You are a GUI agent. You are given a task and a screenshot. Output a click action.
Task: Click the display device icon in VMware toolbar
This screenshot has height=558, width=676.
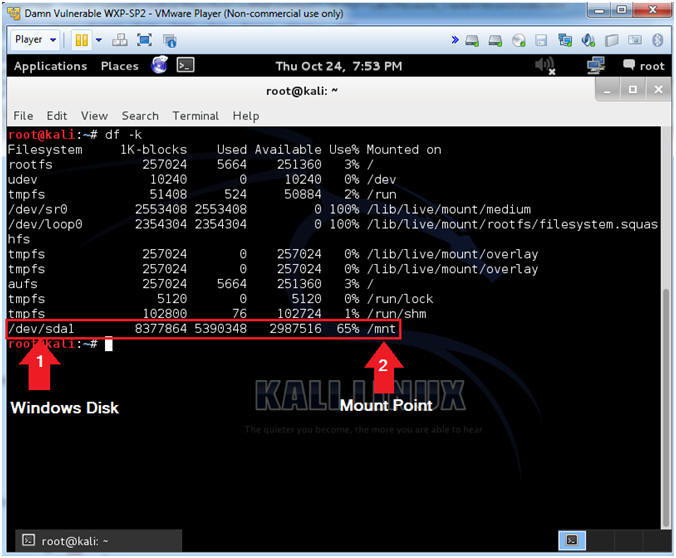tap(635, 40)
